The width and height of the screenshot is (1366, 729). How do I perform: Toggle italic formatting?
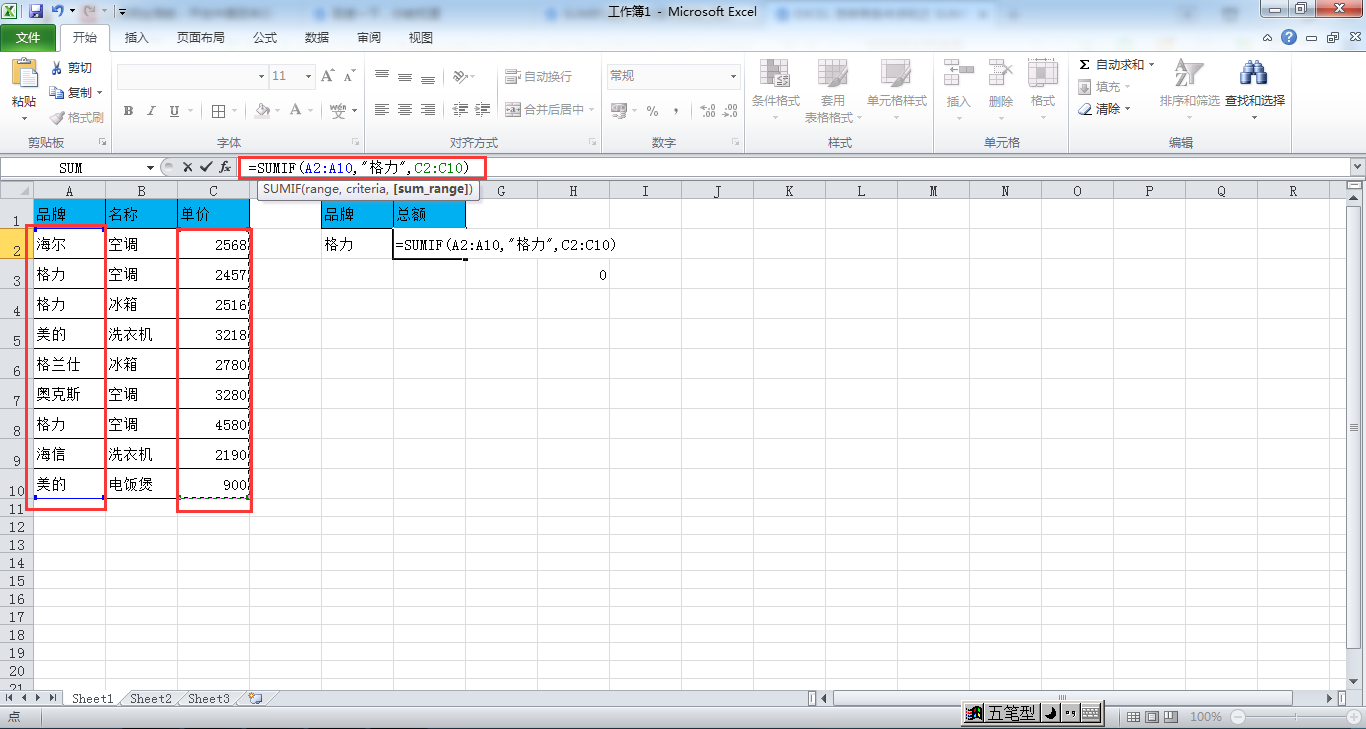click(152, 111)
